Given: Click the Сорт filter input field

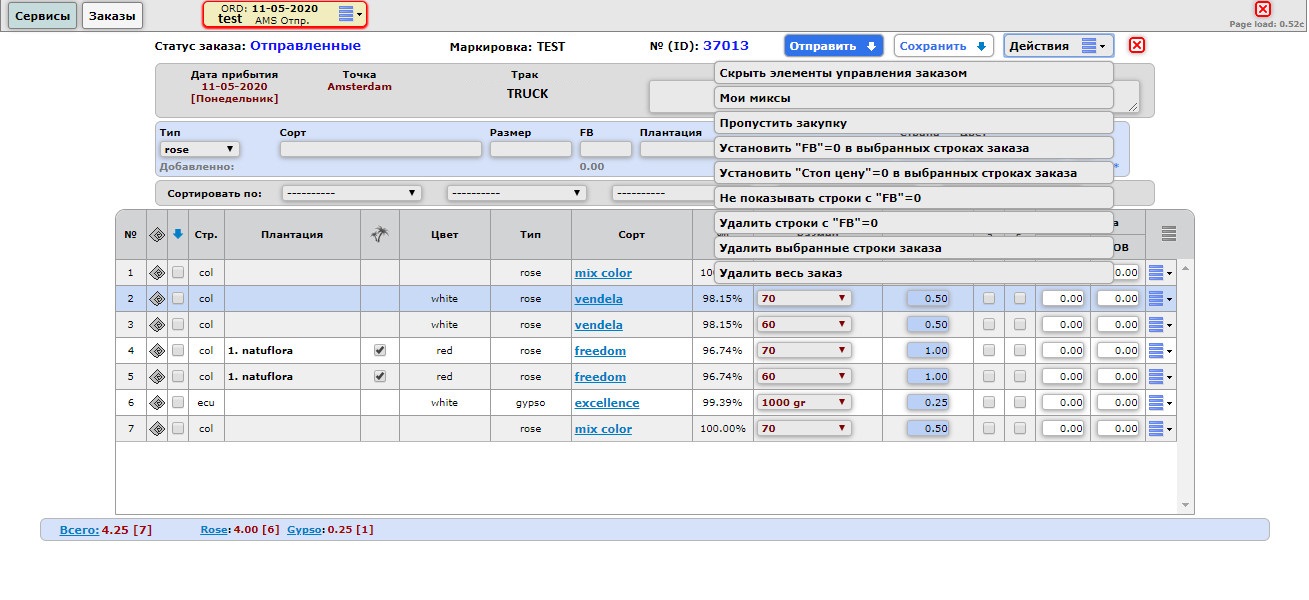Looking at the screenshot, I should pos(380,149).
